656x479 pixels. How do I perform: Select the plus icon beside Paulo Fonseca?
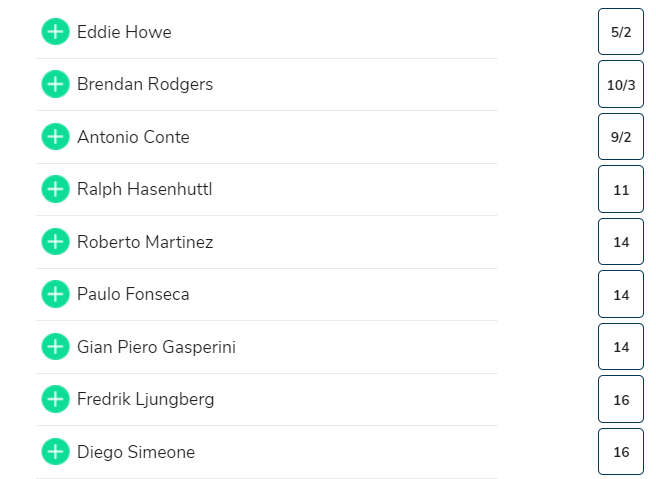(55, 294)
